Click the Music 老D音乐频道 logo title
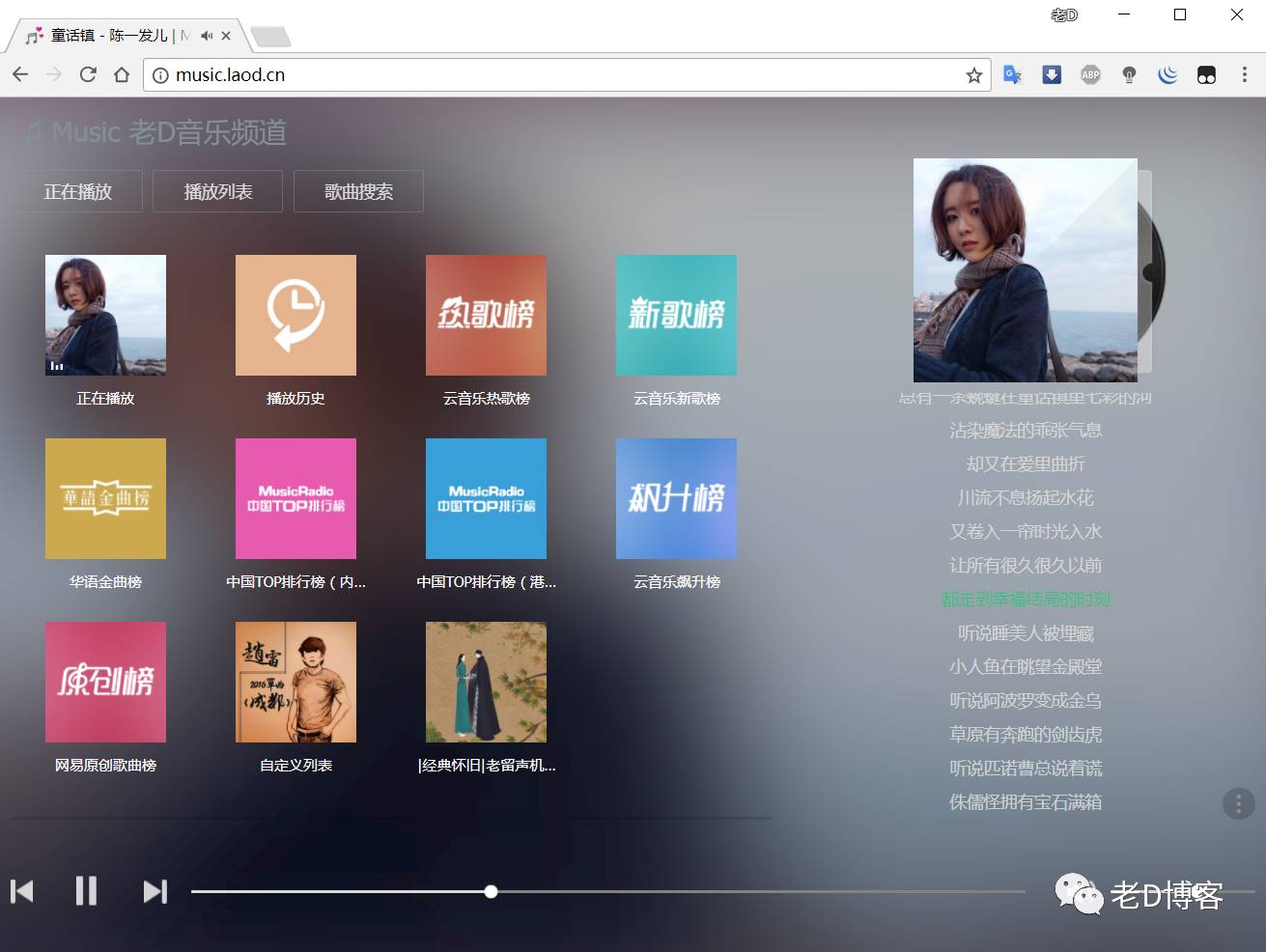The height and width of the screenshot is (952, 1266). pos(155,132)
